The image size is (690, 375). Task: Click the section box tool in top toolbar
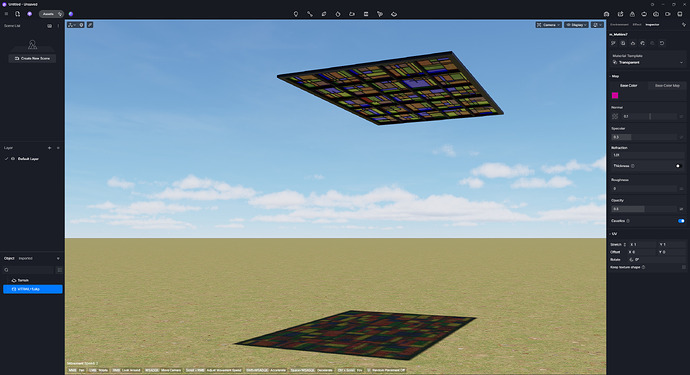coord(324,14)
